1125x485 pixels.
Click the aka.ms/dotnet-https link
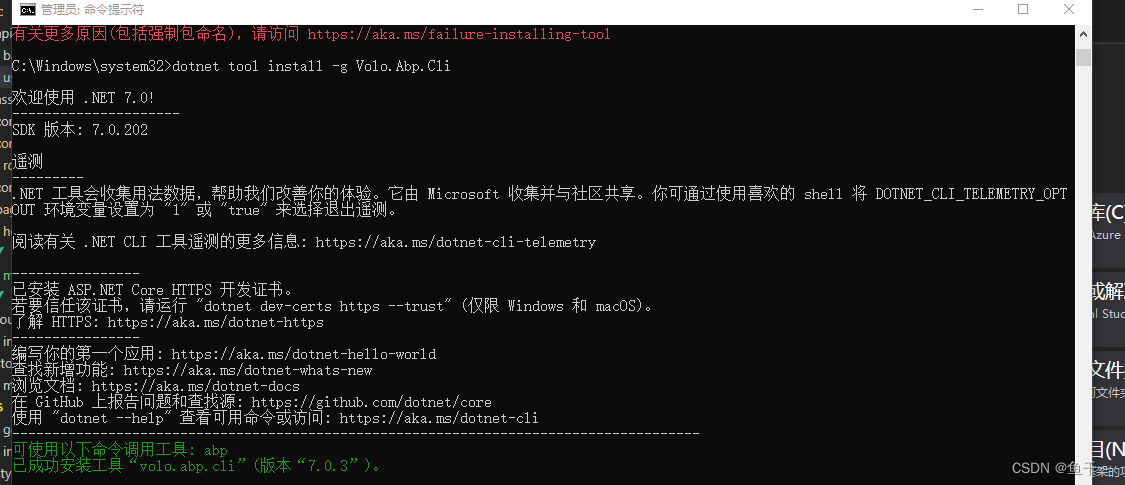[215, 322]
